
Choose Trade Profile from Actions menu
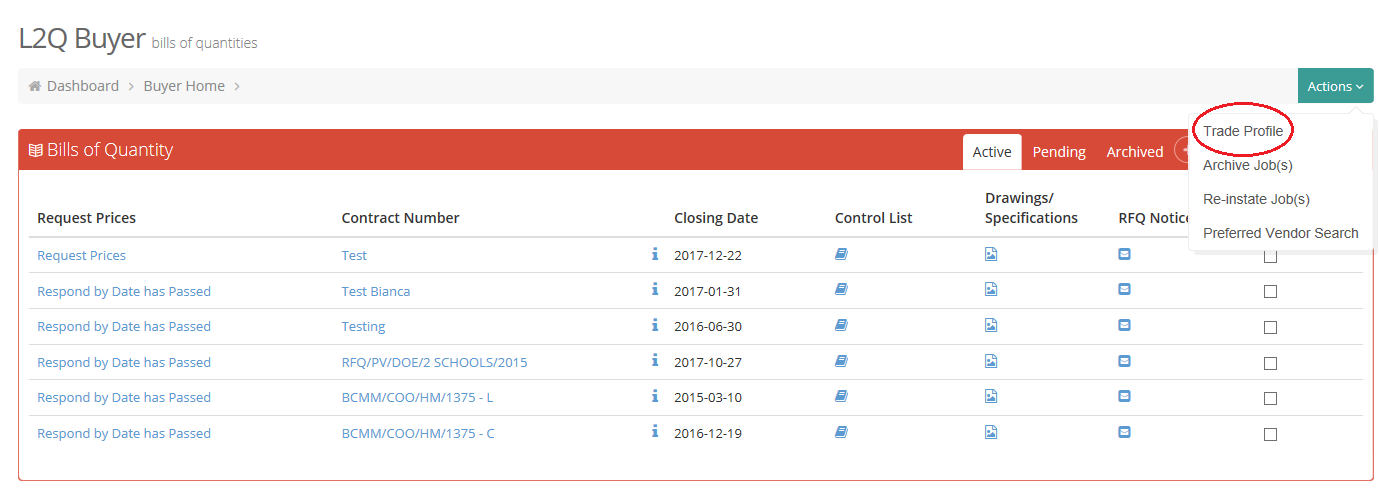[1243, 131]
